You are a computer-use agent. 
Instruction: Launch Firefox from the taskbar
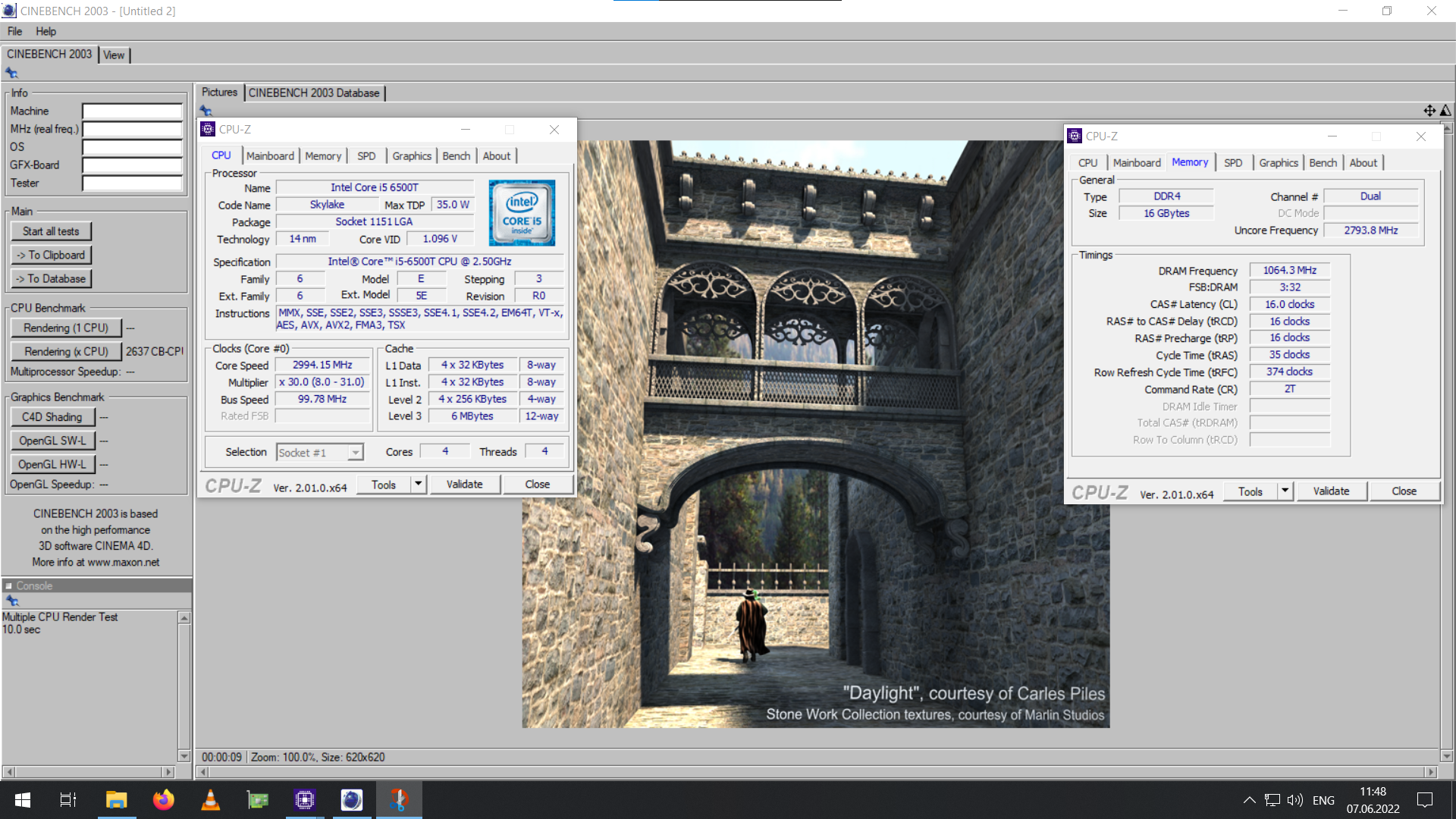point(163,800)
